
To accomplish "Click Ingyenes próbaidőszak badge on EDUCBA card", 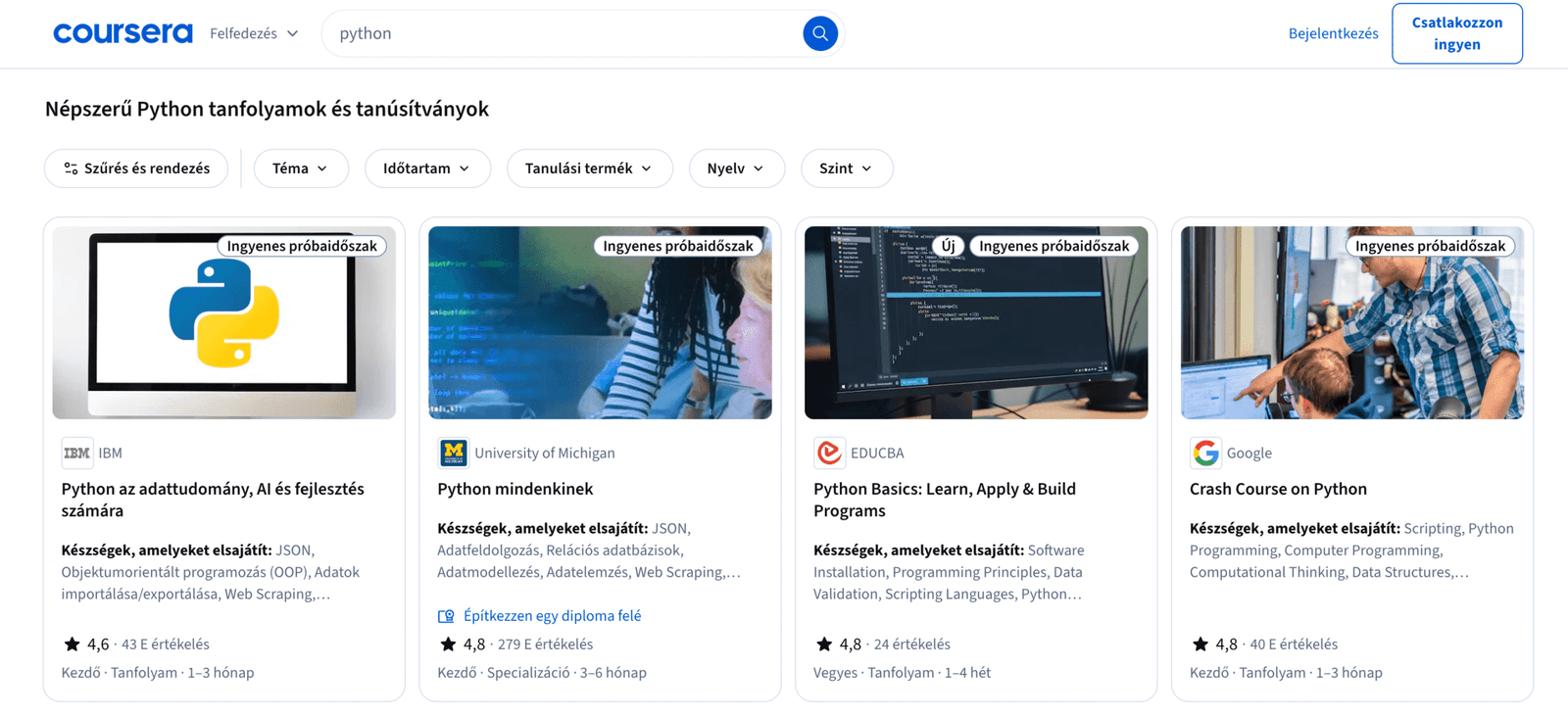I will [x=1054, y=246].
